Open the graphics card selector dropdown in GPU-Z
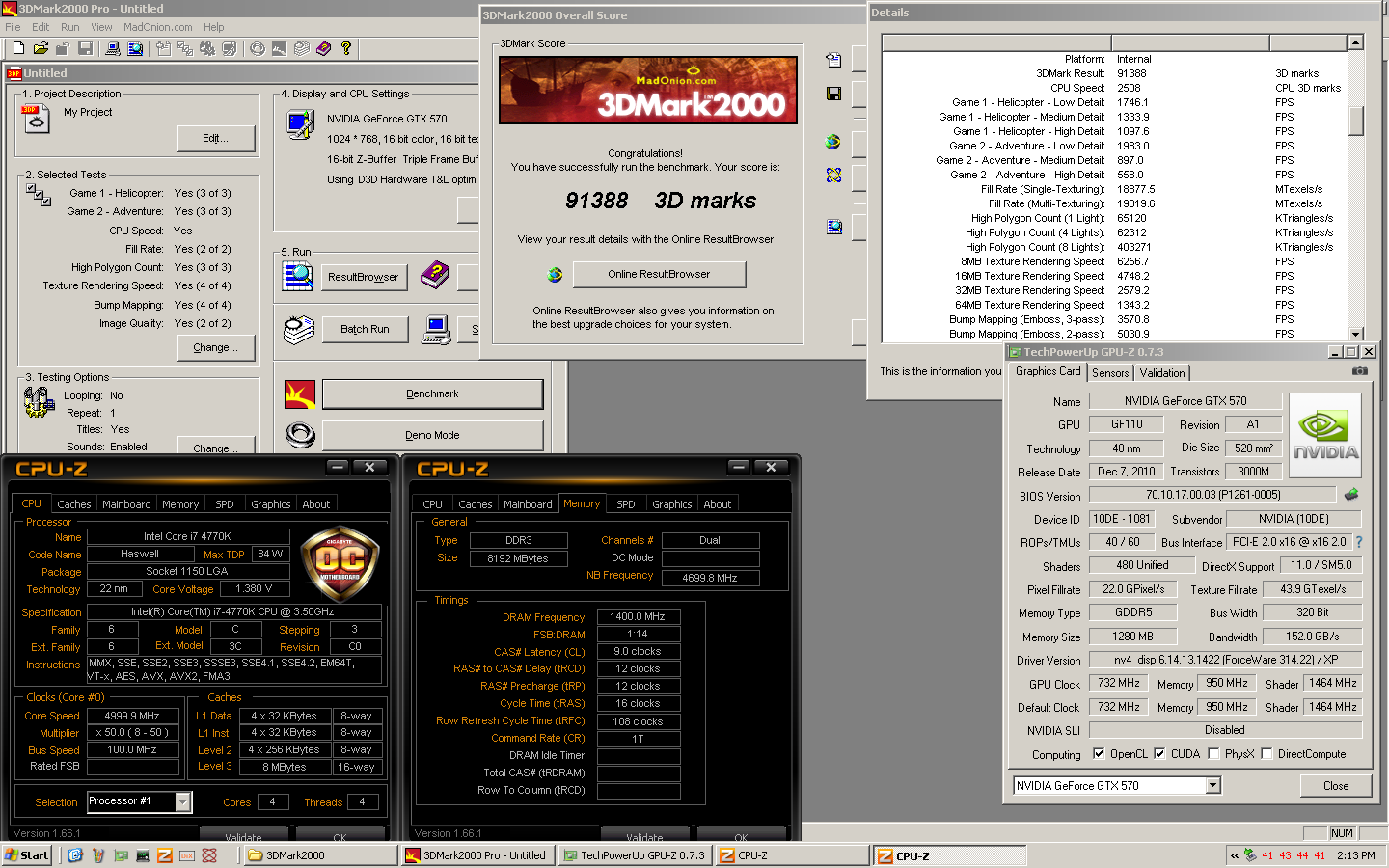This screenshot has height=868, width=1389. 1213,786
